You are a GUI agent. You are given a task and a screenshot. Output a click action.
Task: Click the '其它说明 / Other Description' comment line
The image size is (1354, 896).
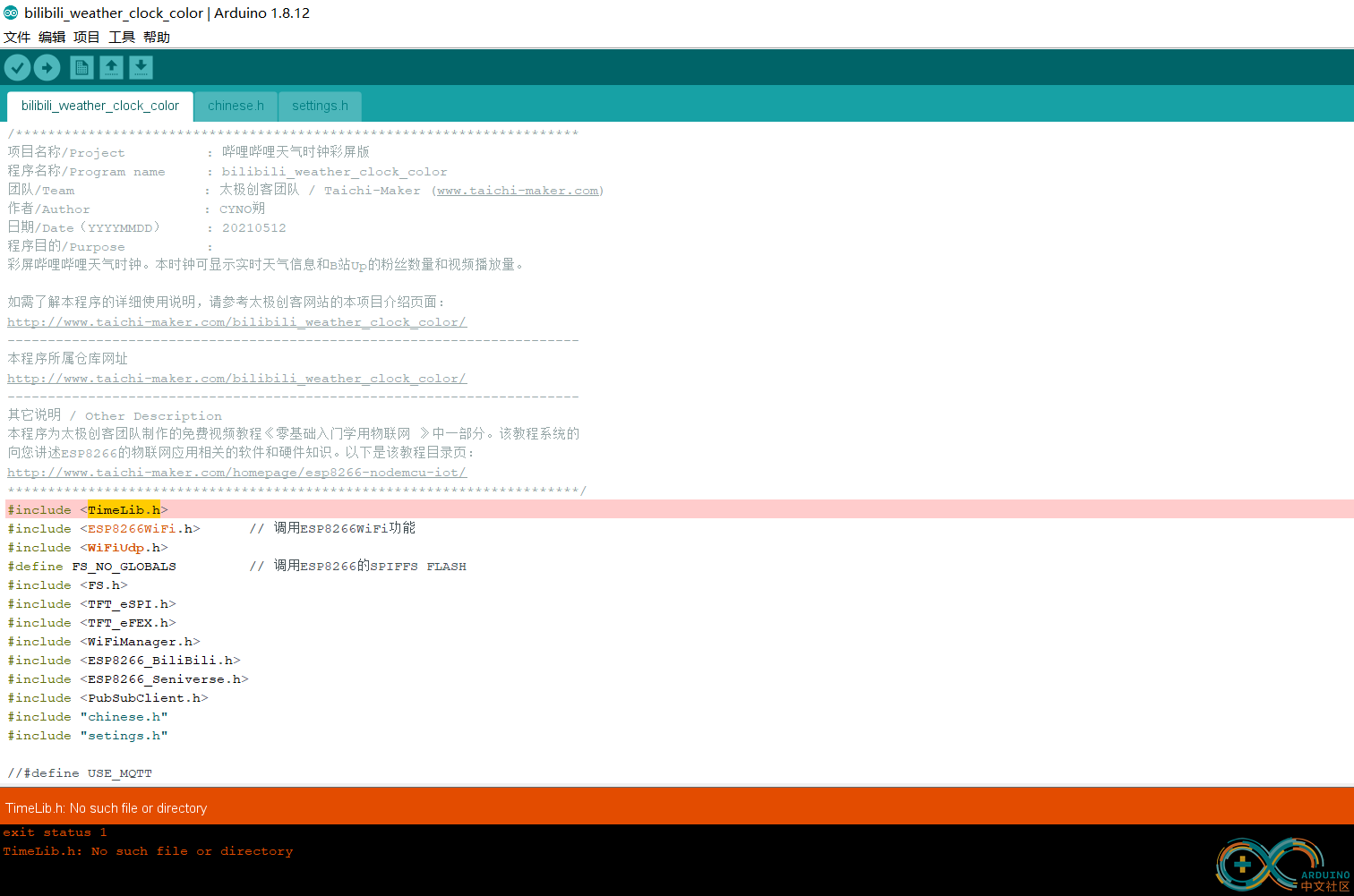115,415
